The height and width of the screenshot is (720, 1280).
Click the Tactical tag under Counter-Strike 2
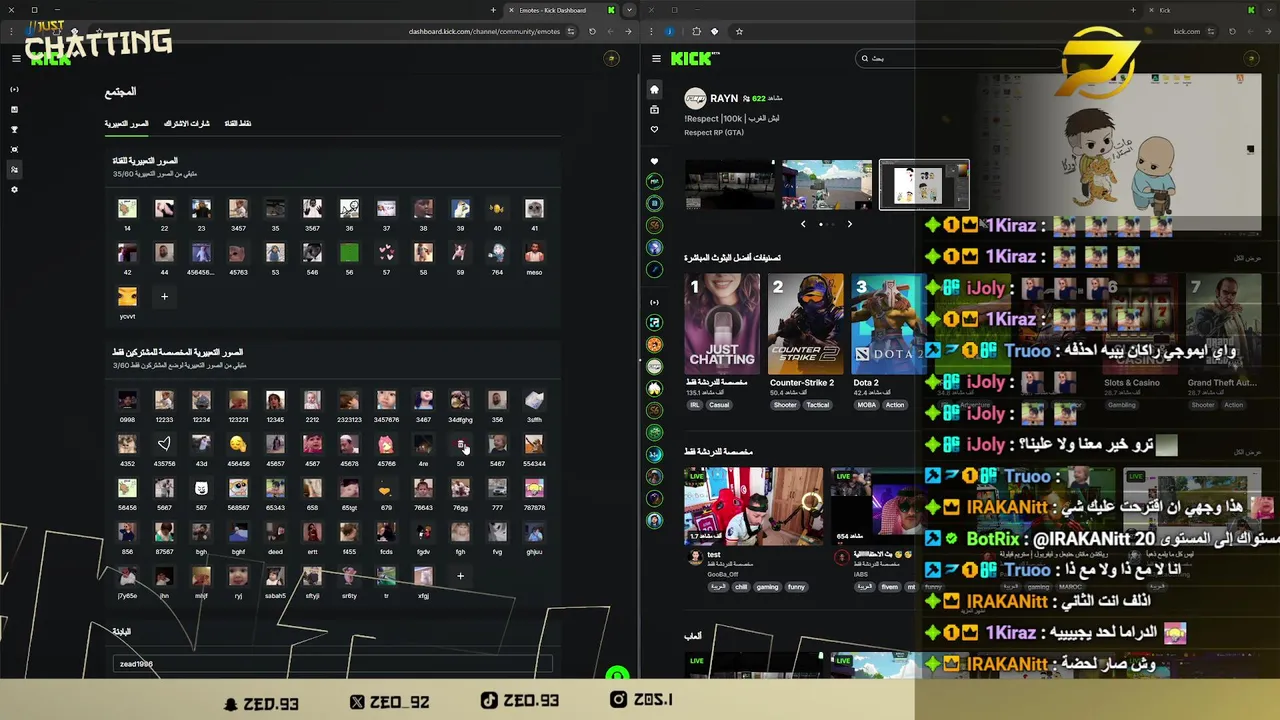click(x=818, y=405)
